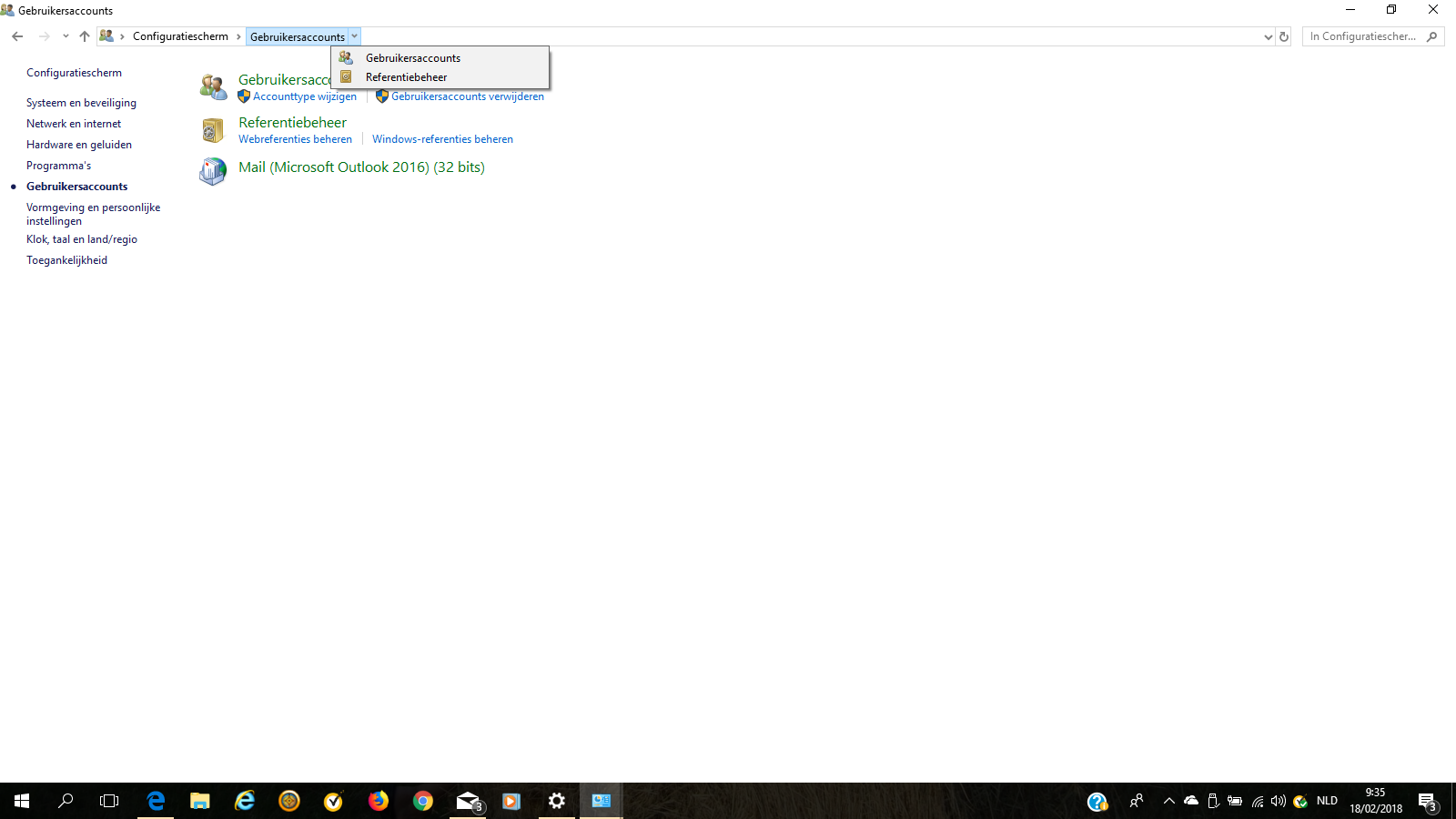Open the Mail app on the taskbar

(468, 801)
